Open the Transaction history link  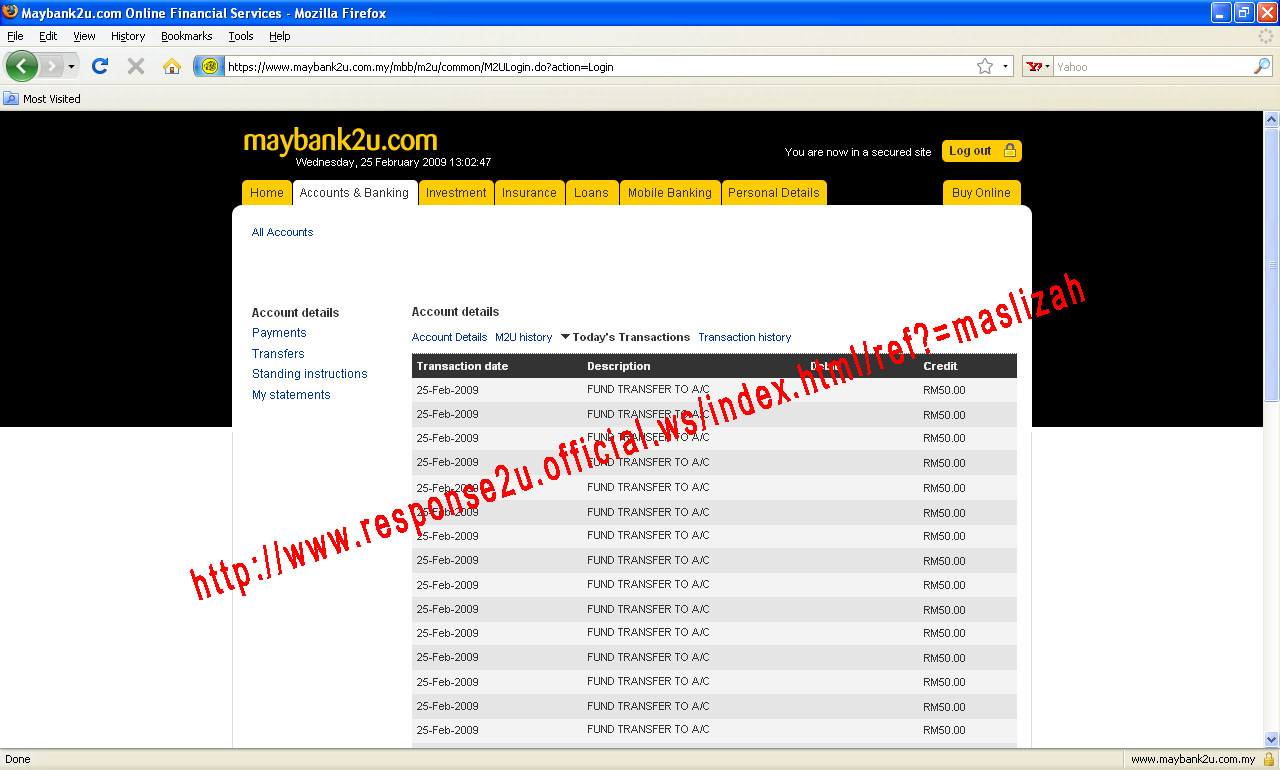(x=744, y=337)
